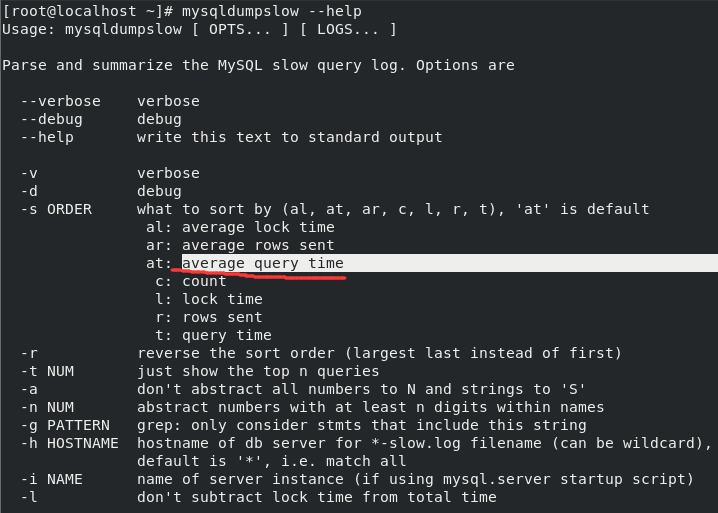Screen dimensions: 718x513
Task: Click the '--debug' option text
Action: pos(51,119)
